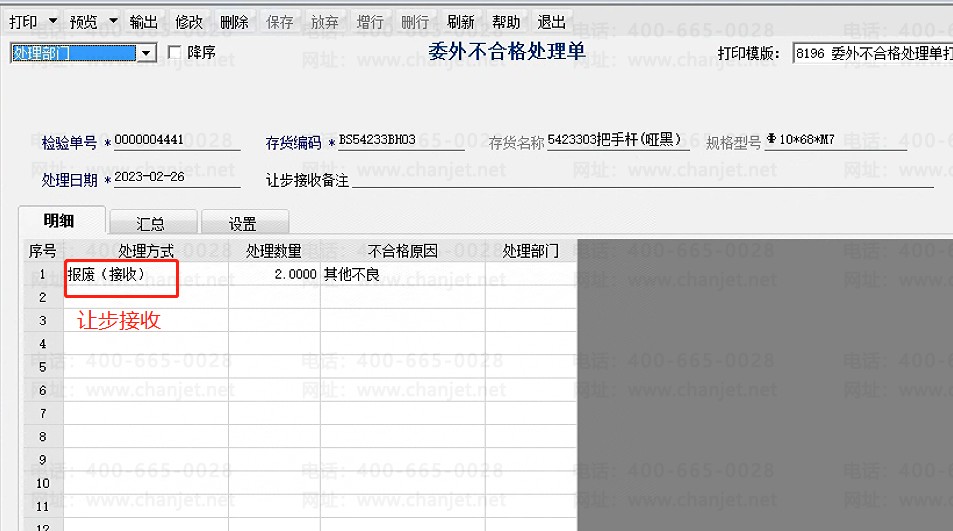
Task: Switch to the 汇总 tab
Action: [151, 224]
